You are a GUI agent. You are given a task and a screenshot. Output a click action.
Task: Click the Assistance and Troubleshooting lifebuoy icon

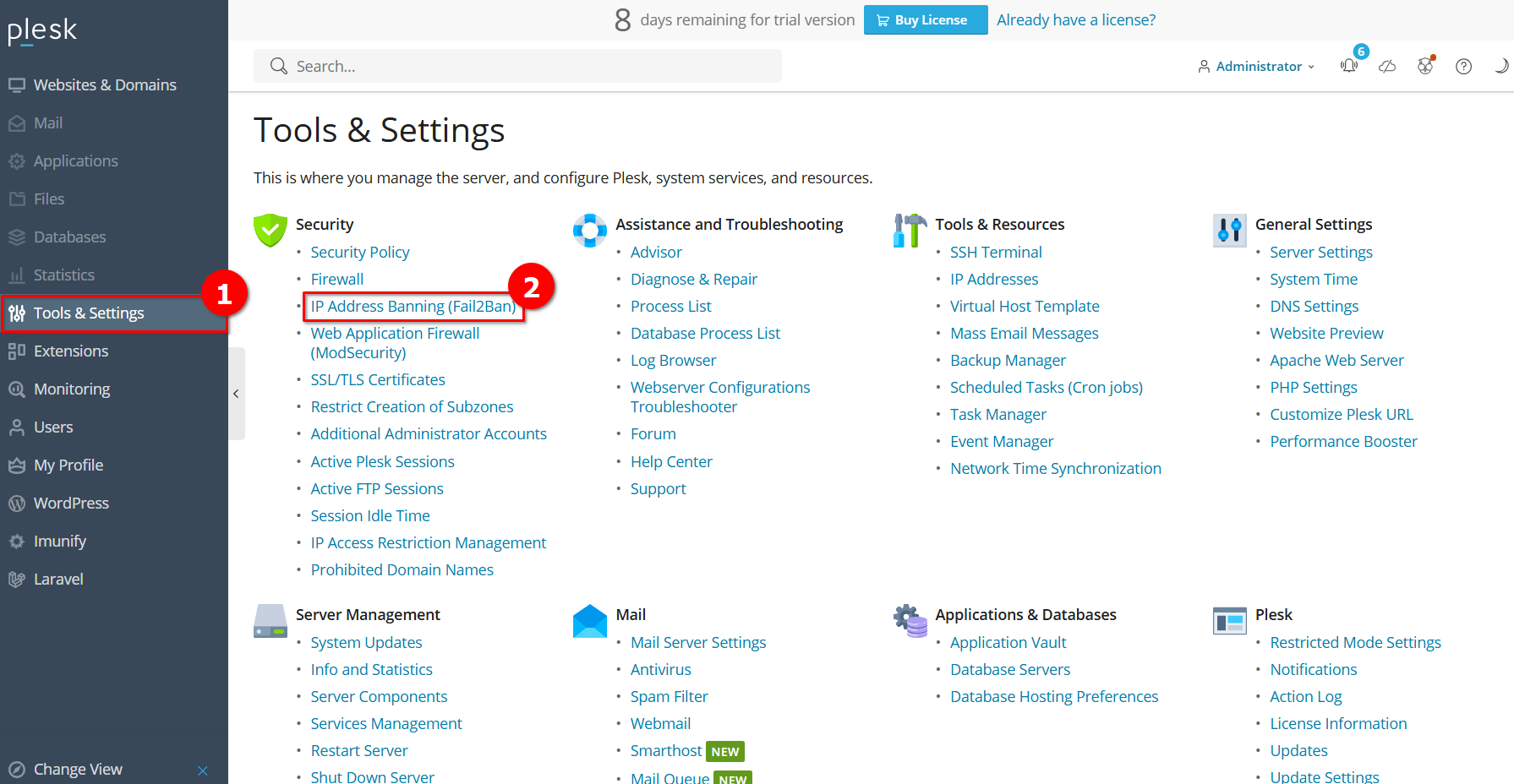point(589,230)
